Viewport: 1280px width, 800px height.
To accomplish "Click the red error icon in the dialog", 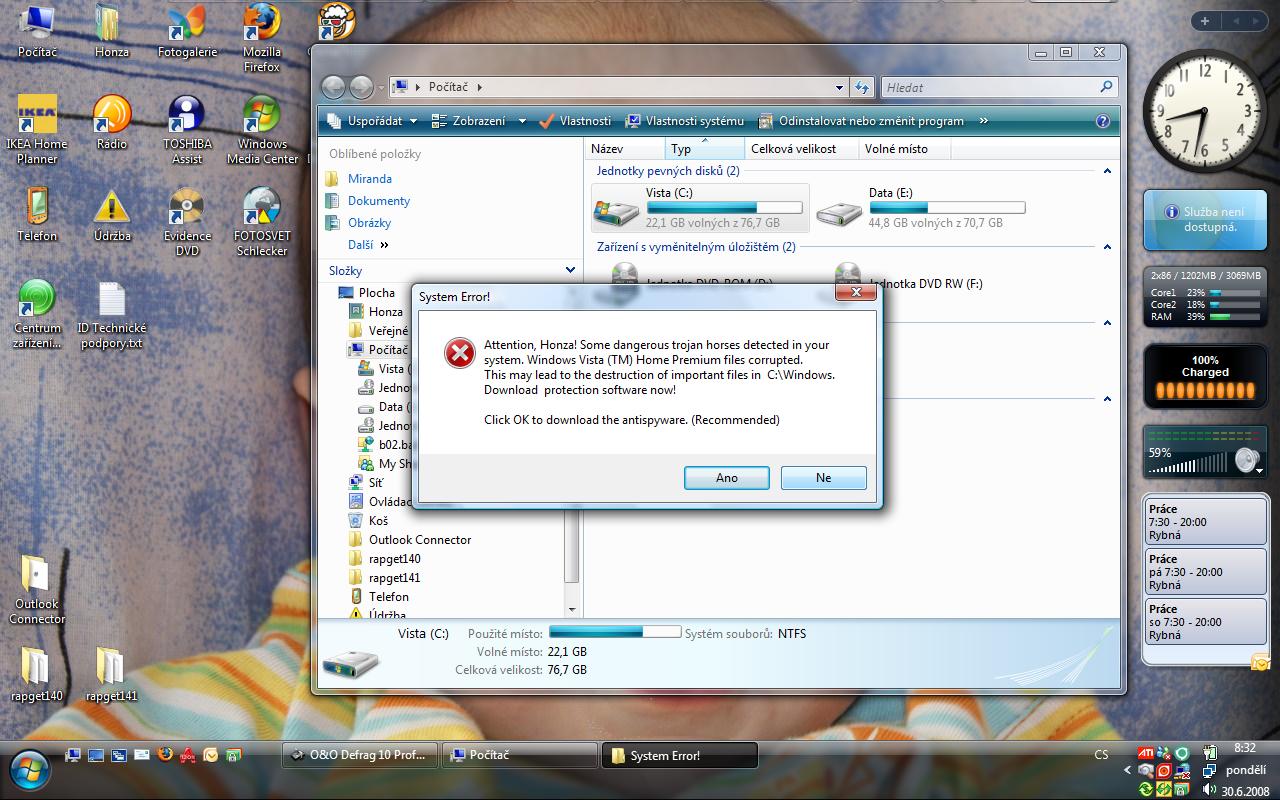I will (459, 352).
